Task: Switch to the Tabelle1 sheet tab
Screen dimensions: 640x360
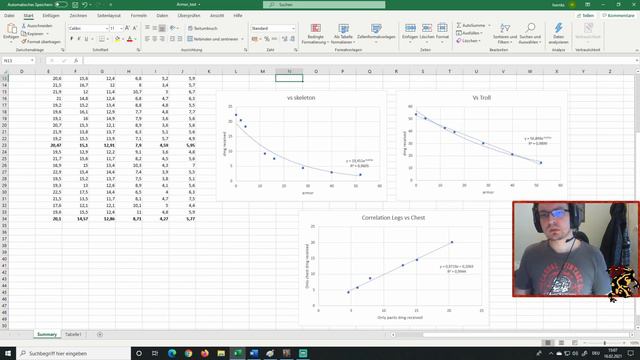Action: tap(73, 334)
